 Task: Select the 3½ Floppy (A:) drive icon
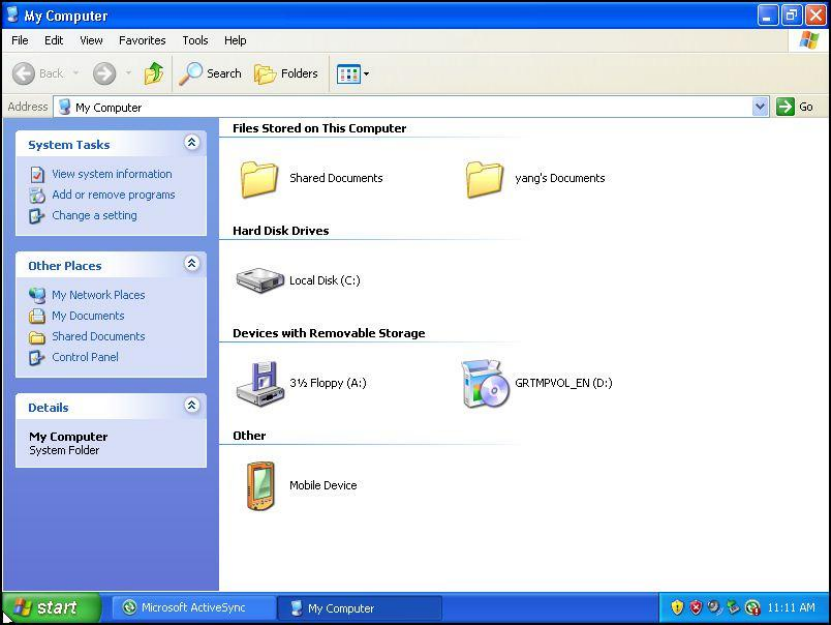click(x=259, y=384)
